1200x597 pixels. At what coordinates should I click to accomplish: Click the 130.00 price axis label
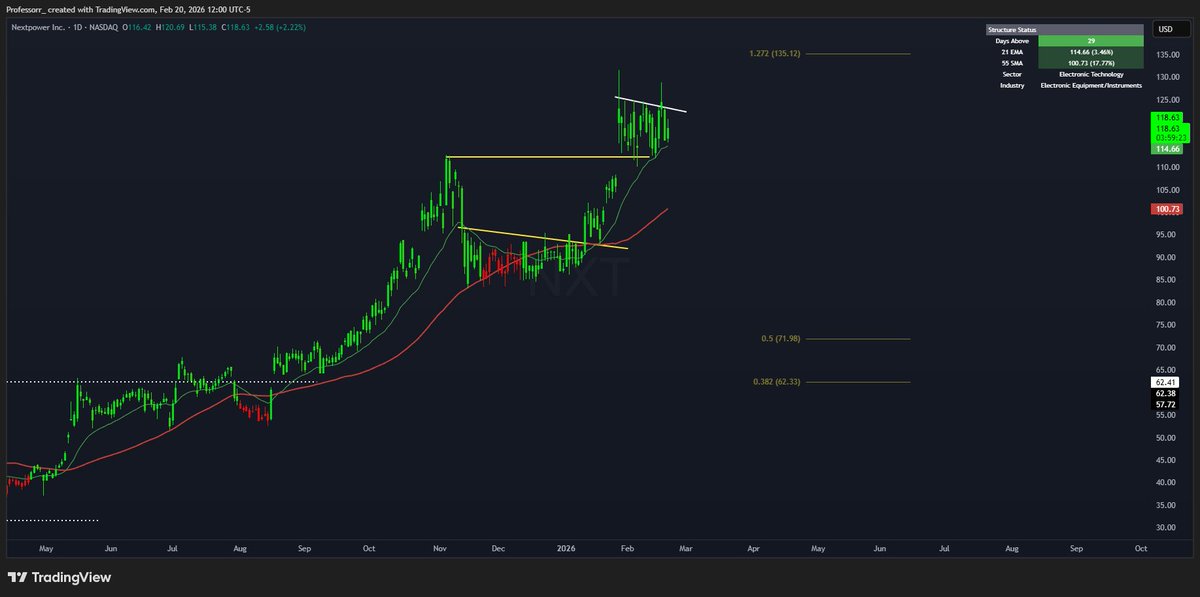(x=1167, y=77)
